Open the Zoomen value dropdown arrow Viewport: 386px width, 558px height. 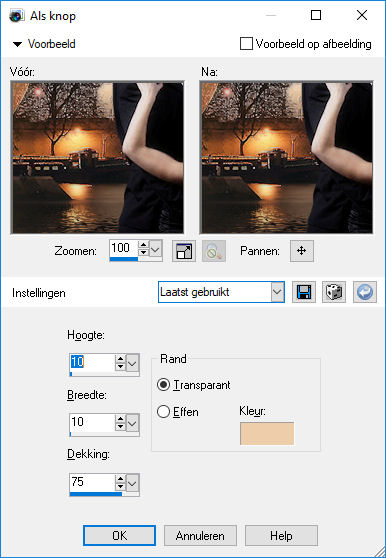[x=155, y=249]
